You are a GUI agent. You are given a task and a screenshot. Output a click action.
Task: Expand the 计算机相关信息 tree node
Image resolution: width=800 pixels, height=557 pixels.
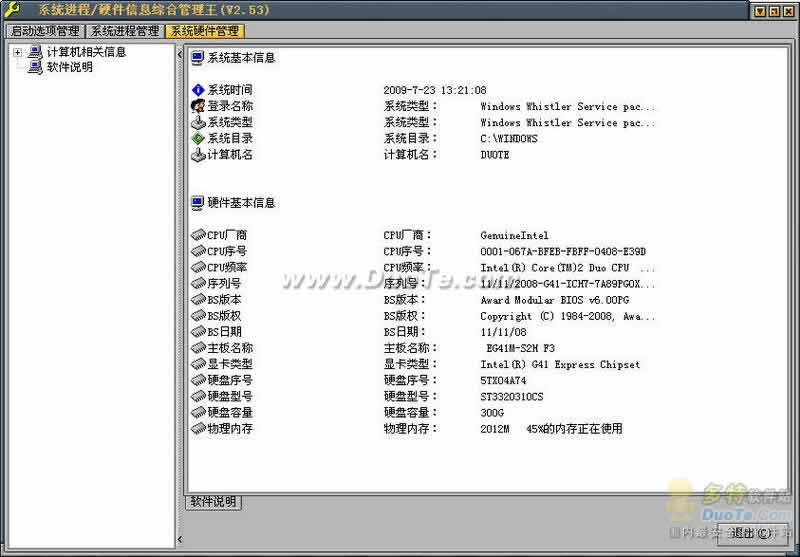[x=18, y=52]
